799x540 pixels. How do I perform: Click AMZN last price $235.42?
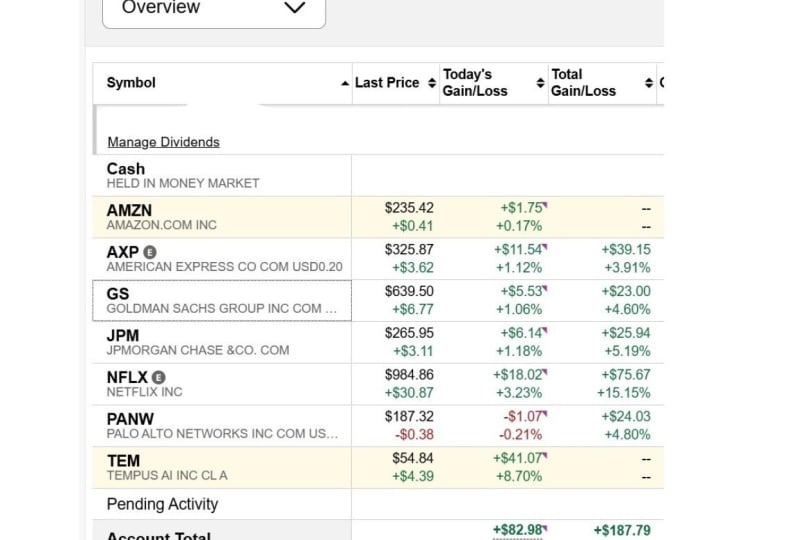(409, 208)
